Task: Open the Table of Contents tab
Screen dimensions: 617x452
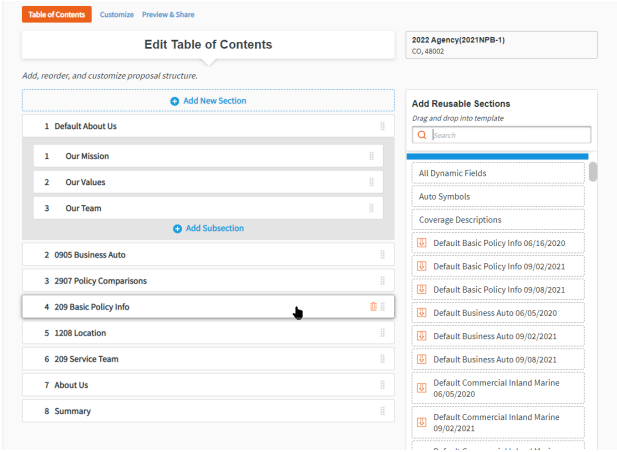Action: point(57,15)
